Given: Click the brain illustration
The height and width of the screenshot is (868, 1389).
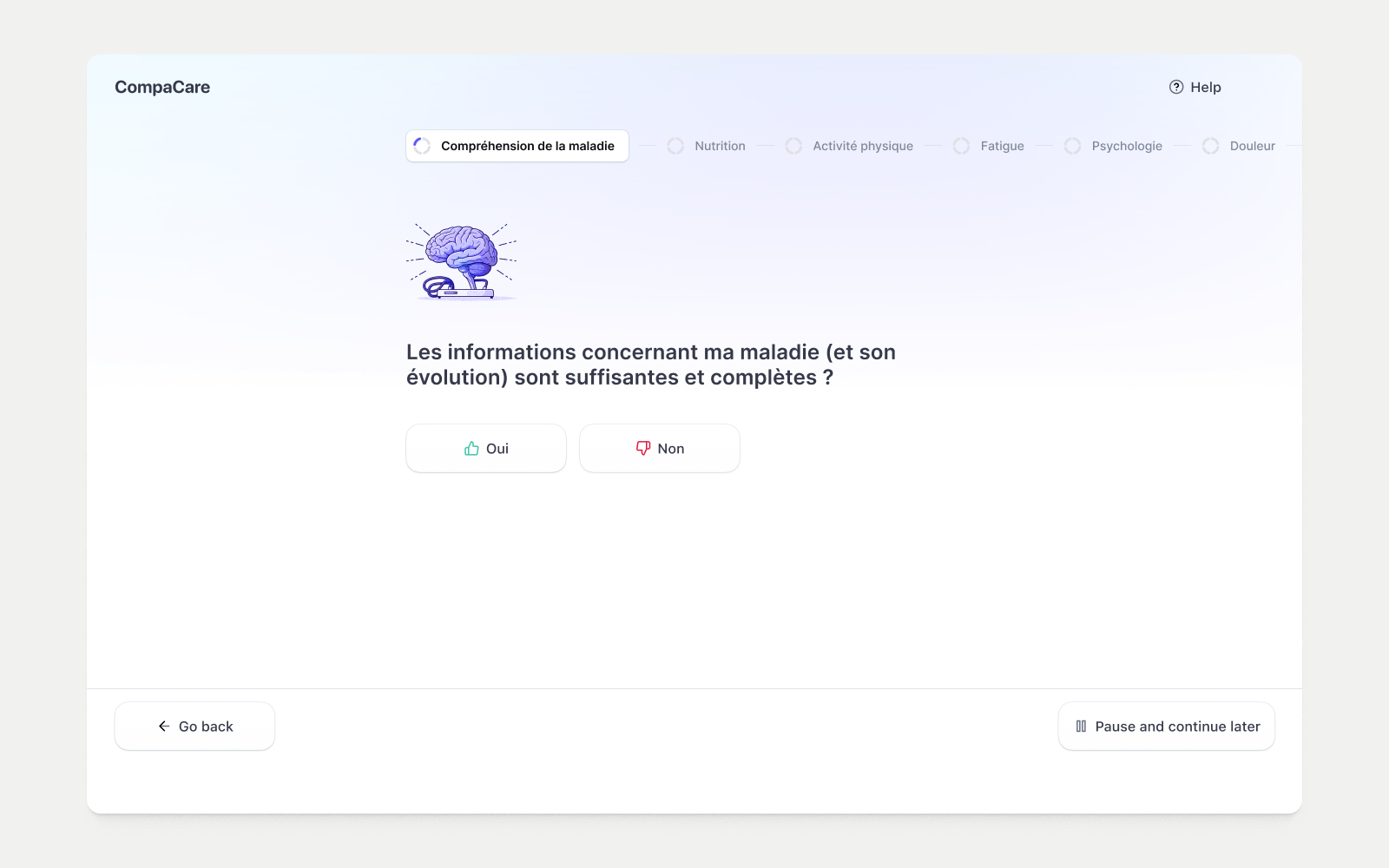Looking at the screenshot, I should click(x=462, y=261).
